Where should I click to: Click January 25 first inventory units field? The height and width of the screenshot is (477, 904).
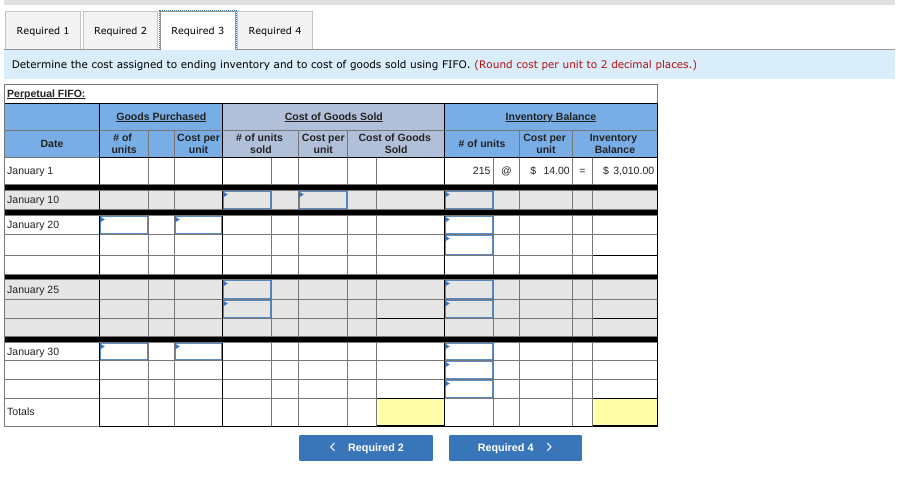(469, 290)
